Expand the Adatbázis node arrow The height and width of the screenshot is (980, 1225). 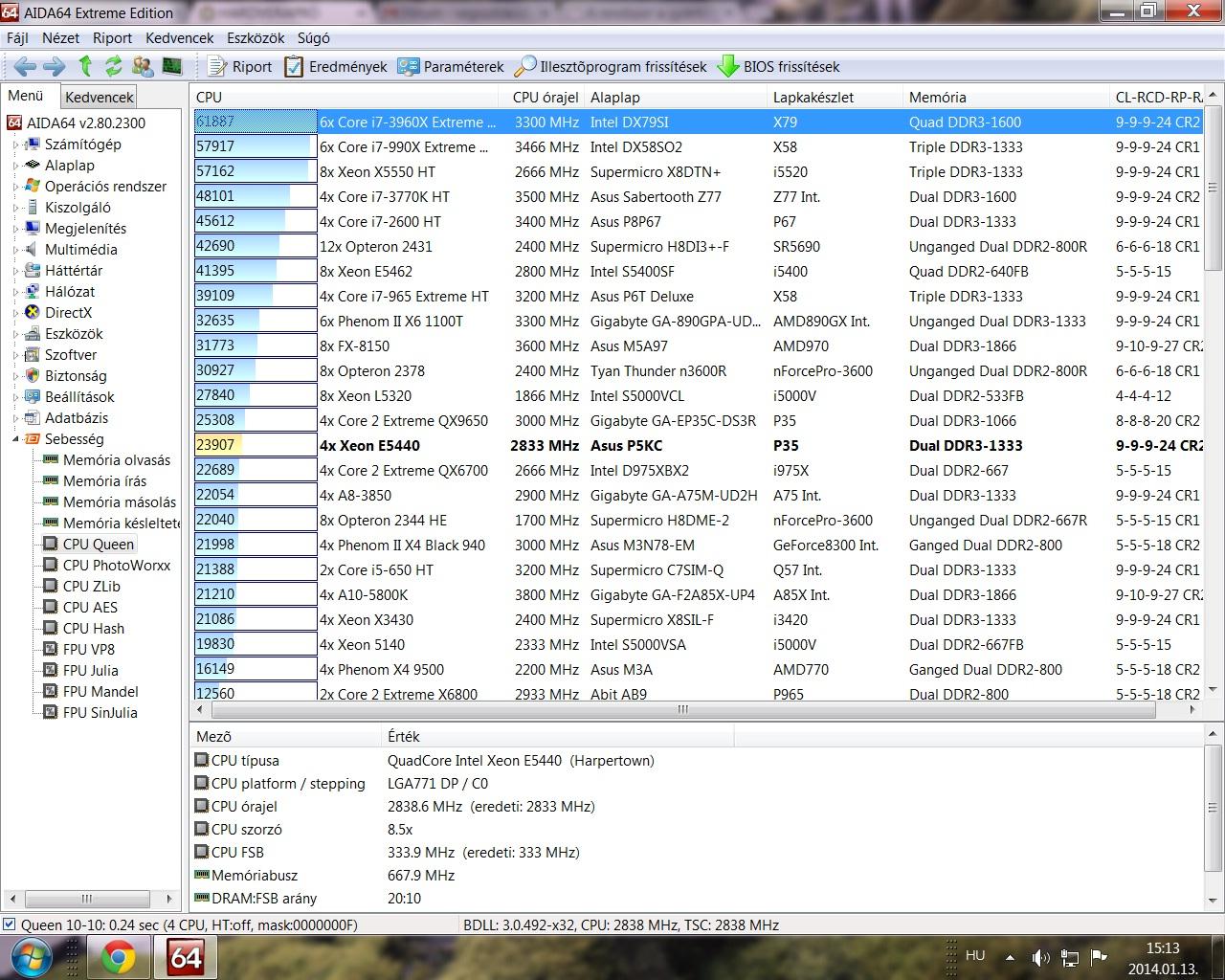15,418
